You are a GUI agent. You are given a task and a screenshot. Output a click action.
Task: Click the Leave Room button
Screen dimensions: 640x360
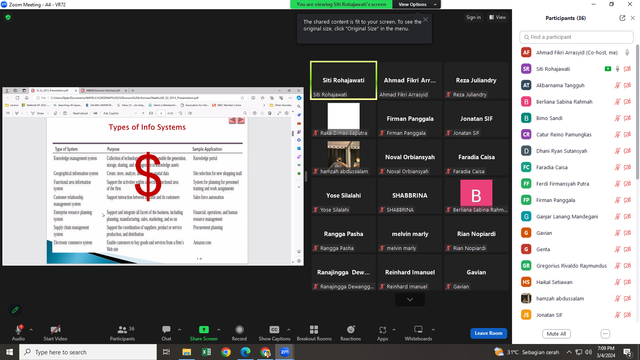(489, 333)
